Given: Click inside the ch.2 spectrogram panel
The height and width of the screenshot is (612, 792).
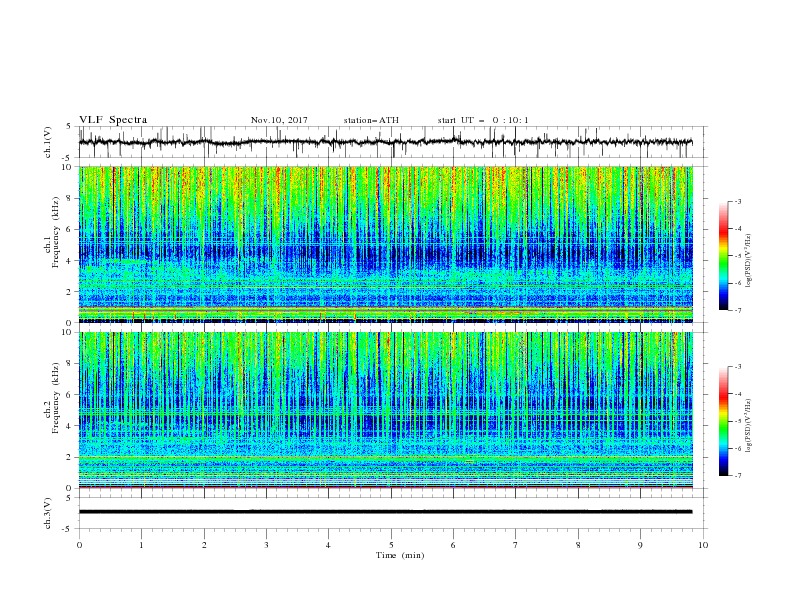Looking at the screenshot, I should (x=386, y=410).
